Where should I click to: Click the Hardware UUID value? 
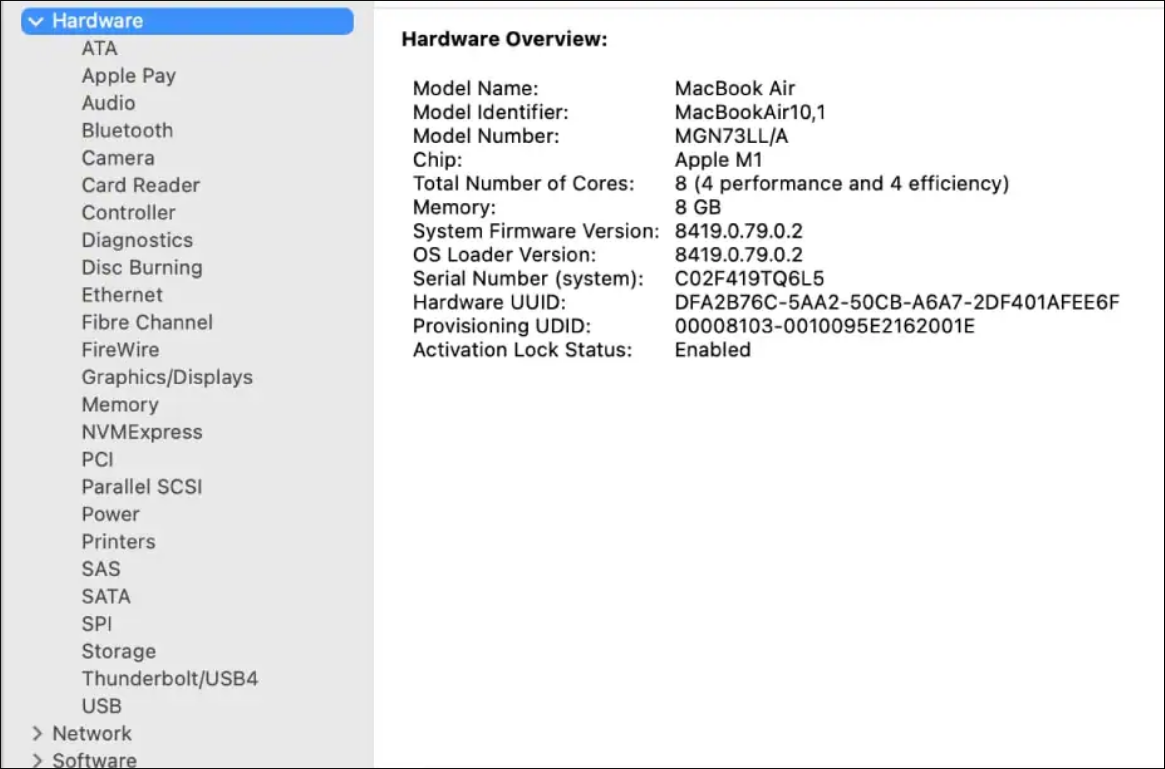pos(897,302)
